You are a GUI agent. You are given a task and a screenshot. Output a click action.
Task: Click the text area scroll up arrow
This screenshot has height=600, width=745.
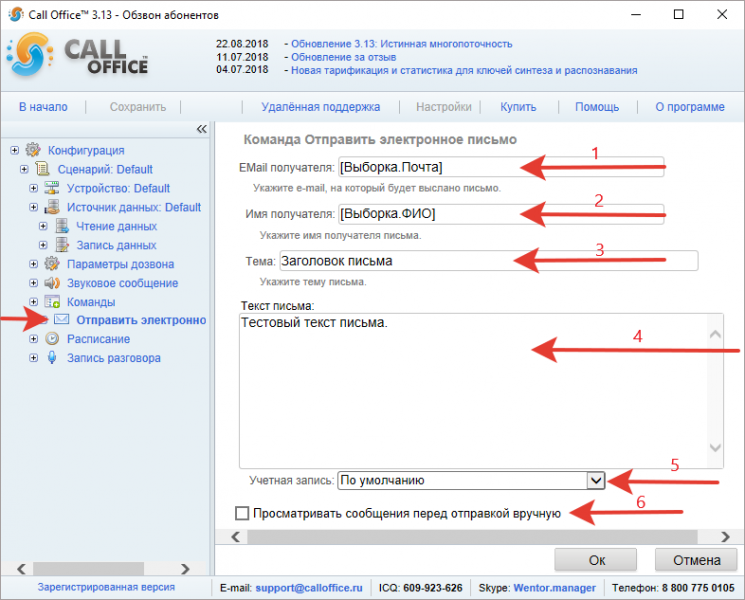(x=715, y=334)
